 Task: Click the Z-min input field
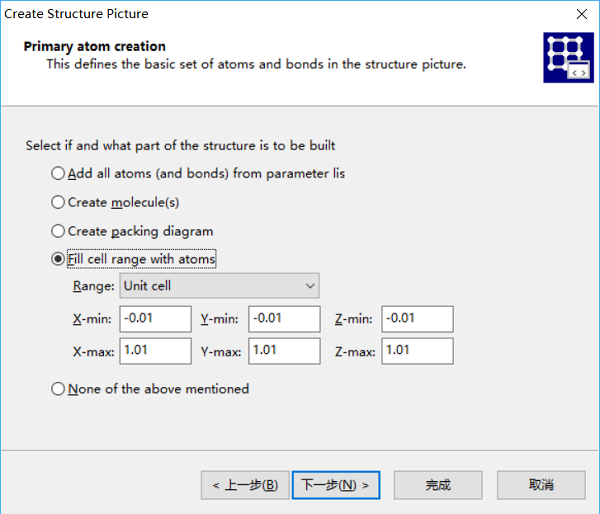(417, 319)
